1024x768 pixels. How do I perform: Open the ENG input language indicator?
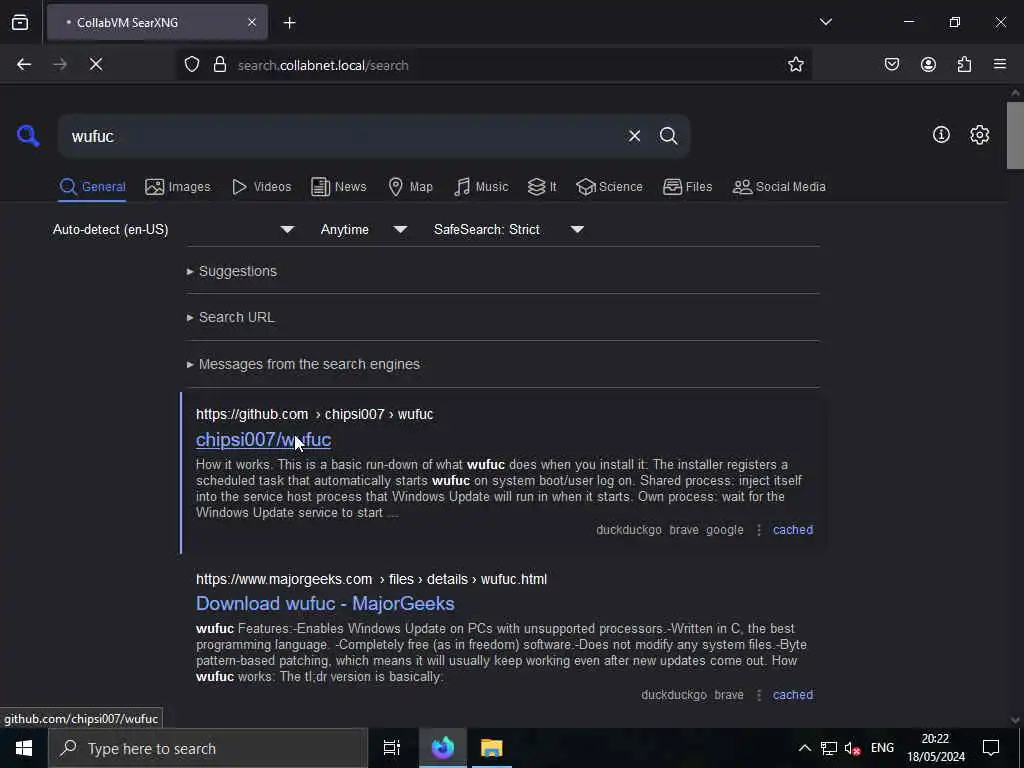click(882, 748)
